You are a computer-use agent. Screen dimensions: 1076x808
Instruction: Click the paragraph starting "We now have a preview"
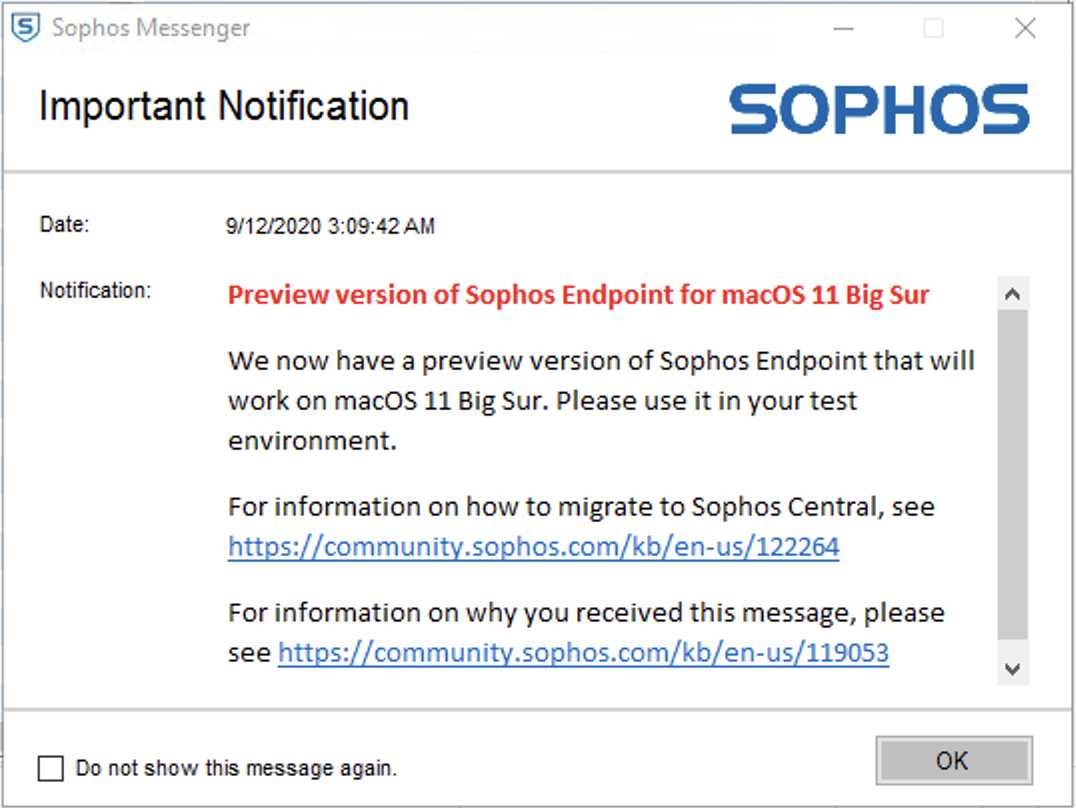pos(601,401)
